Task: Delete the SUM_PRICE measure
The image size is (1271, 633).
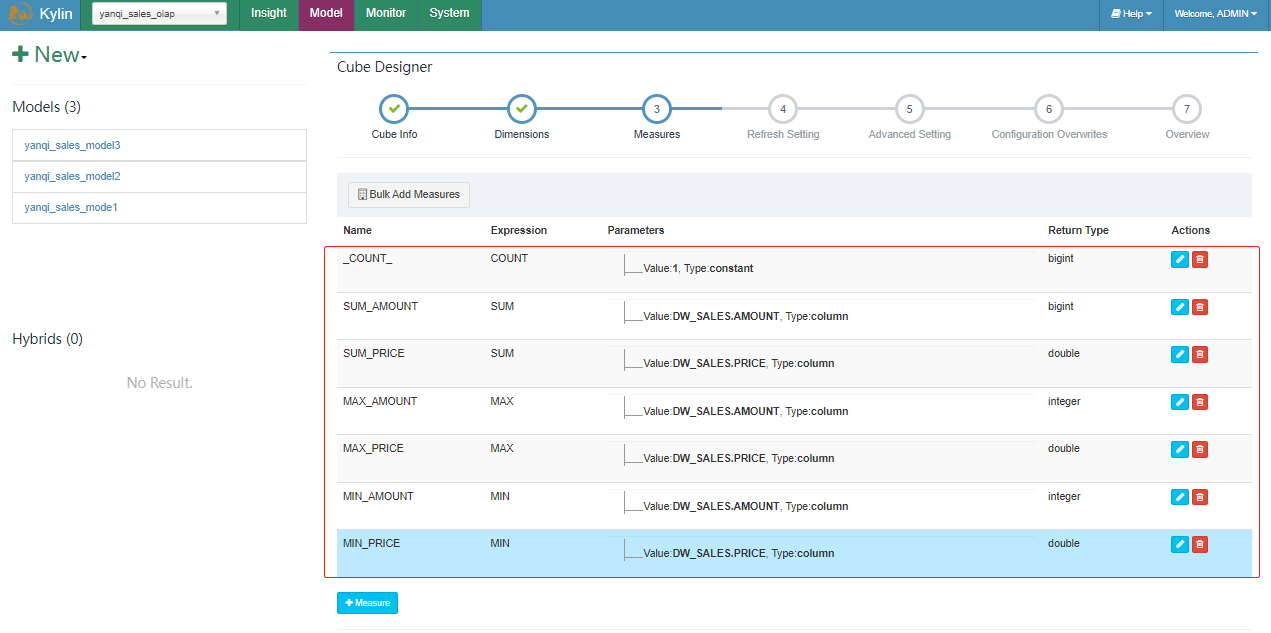Action: 1200,354
